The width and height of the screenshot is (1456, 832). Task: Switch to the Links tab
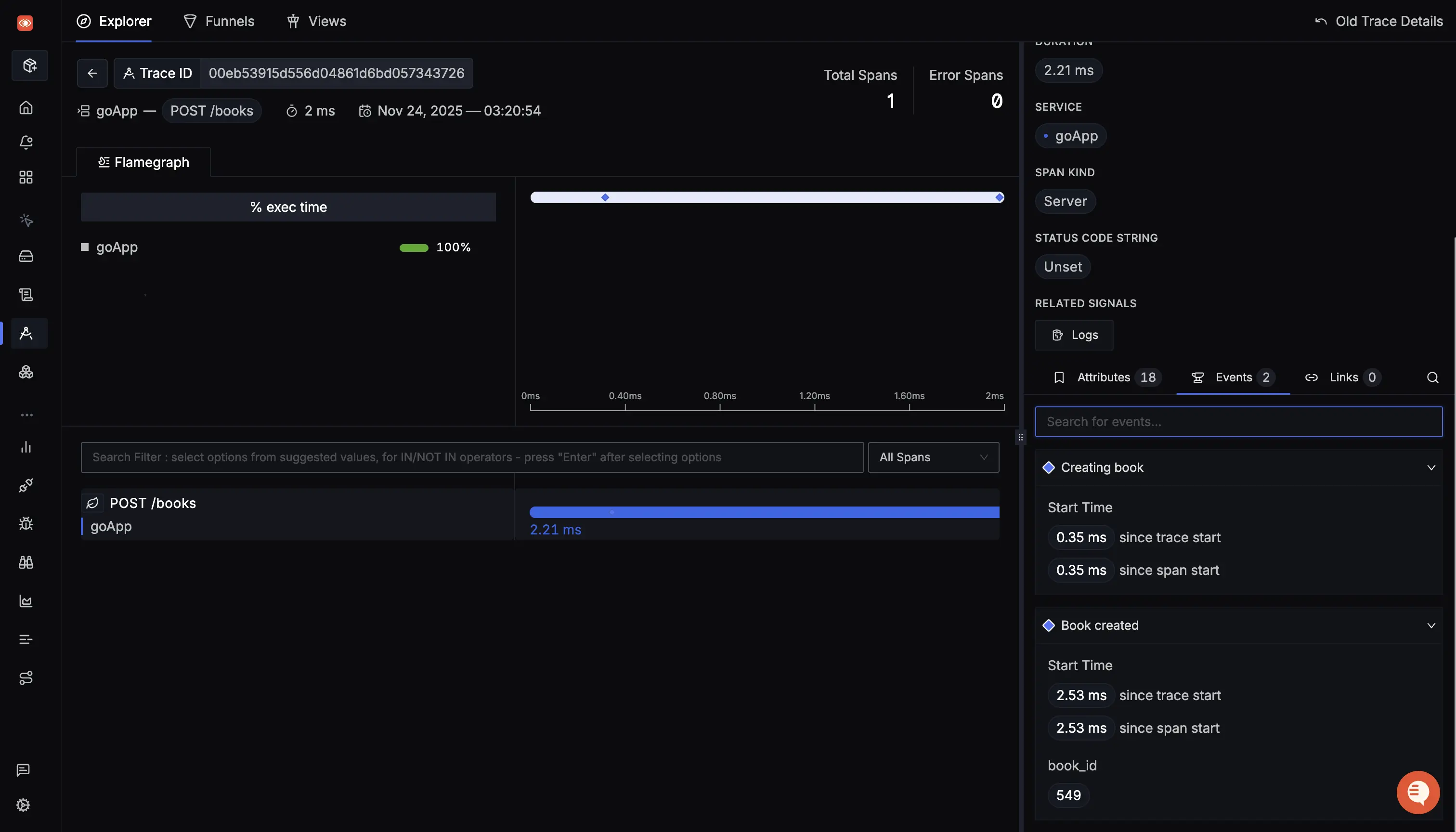pos(1343,377)
